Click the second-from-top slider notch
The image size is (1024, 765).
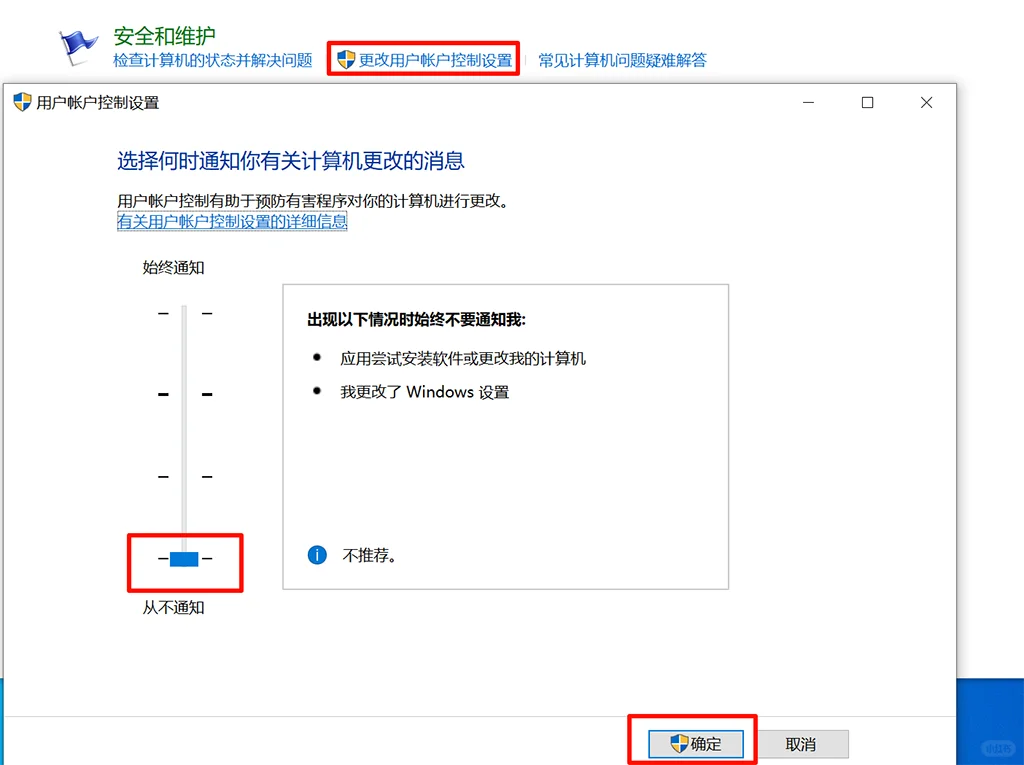(x=185, y=394)
